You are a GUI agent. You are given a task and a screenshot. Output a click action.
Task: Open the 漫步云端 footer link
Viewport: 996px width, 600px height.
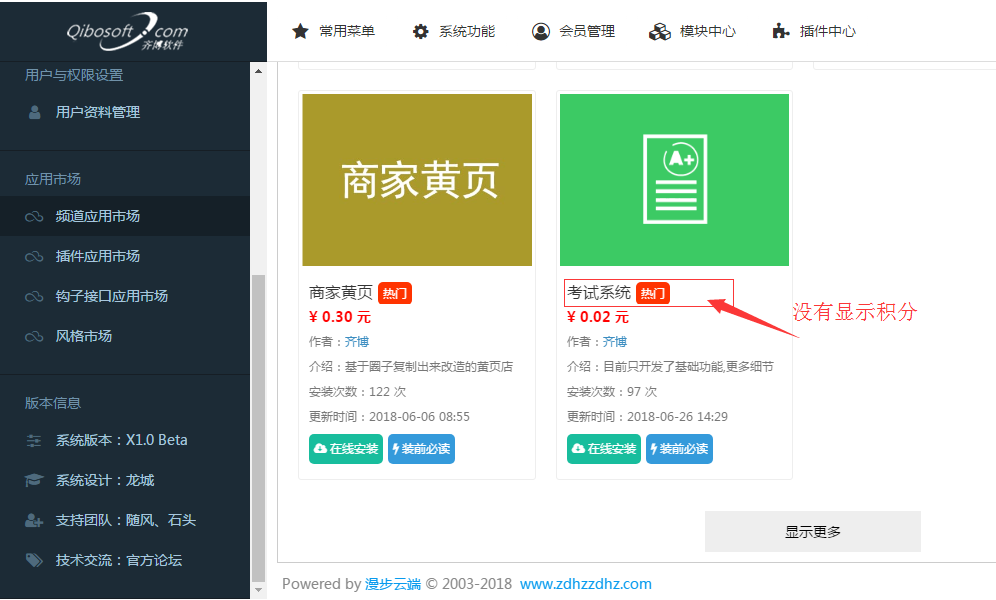coord(393,584)
